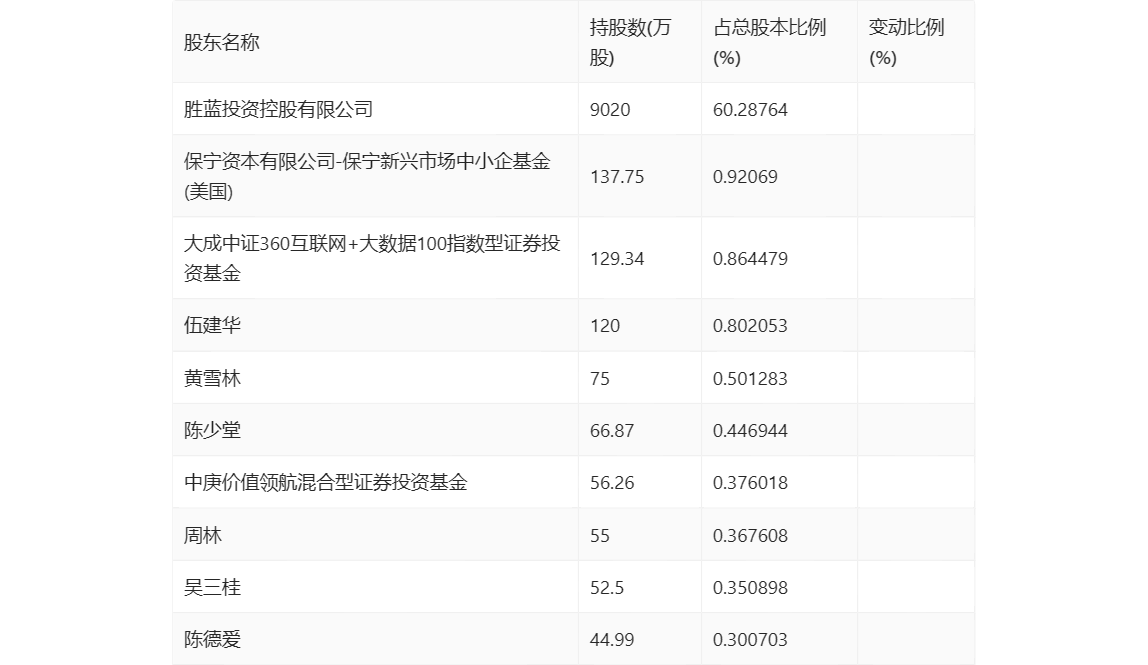
Task: Click the 0.446944 percentage cell
Action: click(750, 431)
